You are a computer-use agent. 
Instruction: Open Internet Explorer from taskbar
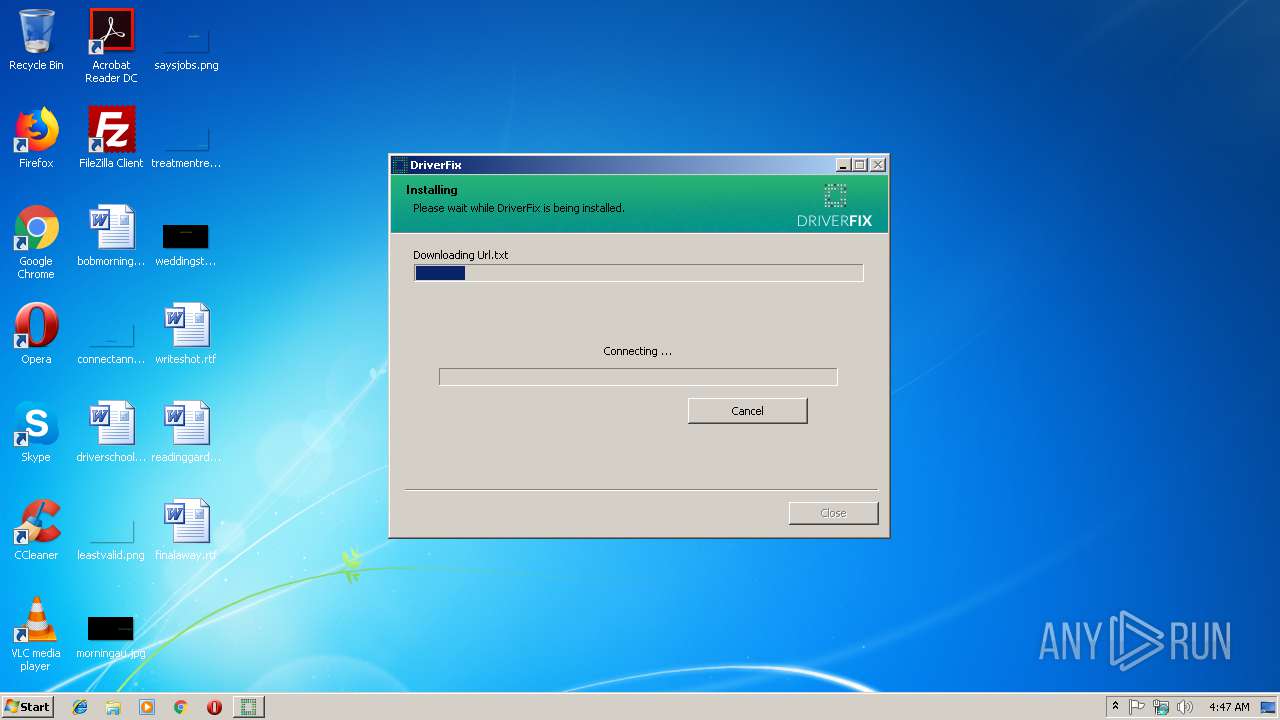[x=80, y=707]
